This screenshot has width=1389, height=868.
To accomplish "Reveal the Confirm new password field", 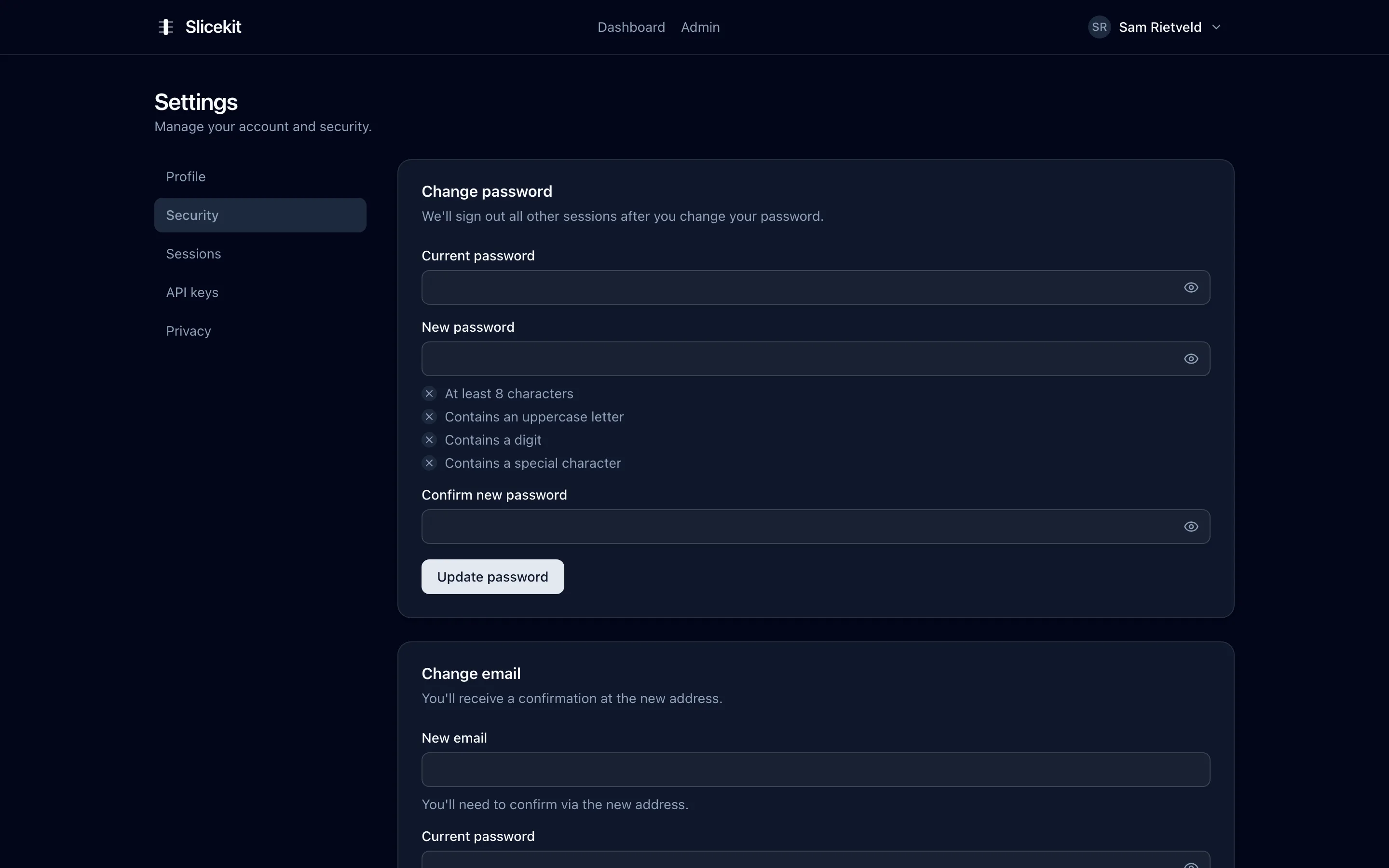I will click(x=1191, y=527).
